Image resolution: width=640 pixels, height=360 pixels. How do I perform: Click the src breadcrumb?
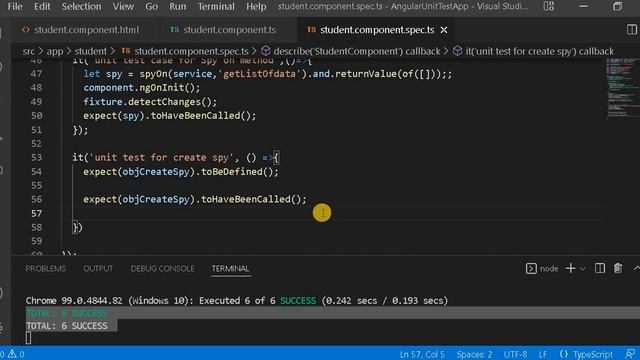click(29, 51)
